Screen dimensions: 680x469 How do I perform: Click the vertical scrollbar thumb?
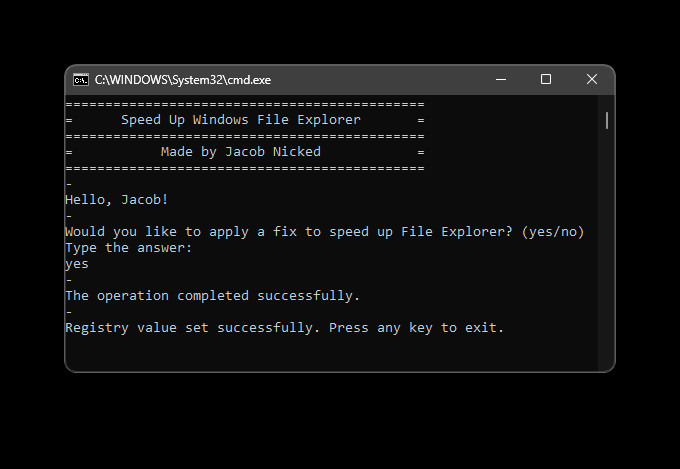click(x=607, y=120)
